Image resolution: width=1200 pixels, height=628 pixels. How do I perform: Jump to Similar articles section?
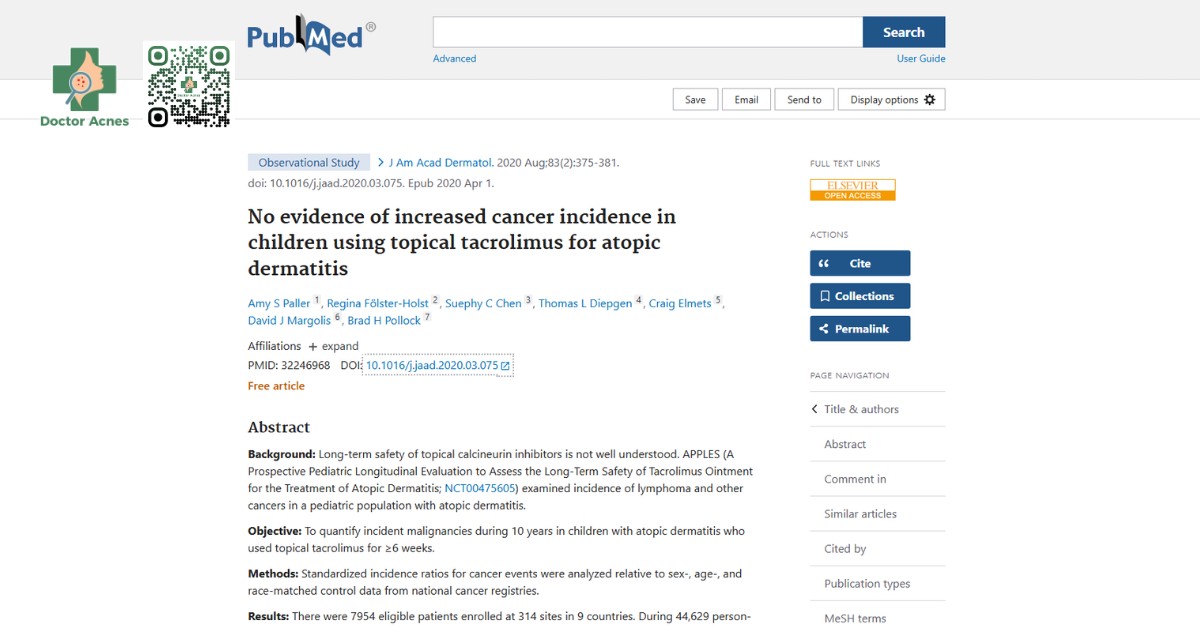tap(860, 514)
